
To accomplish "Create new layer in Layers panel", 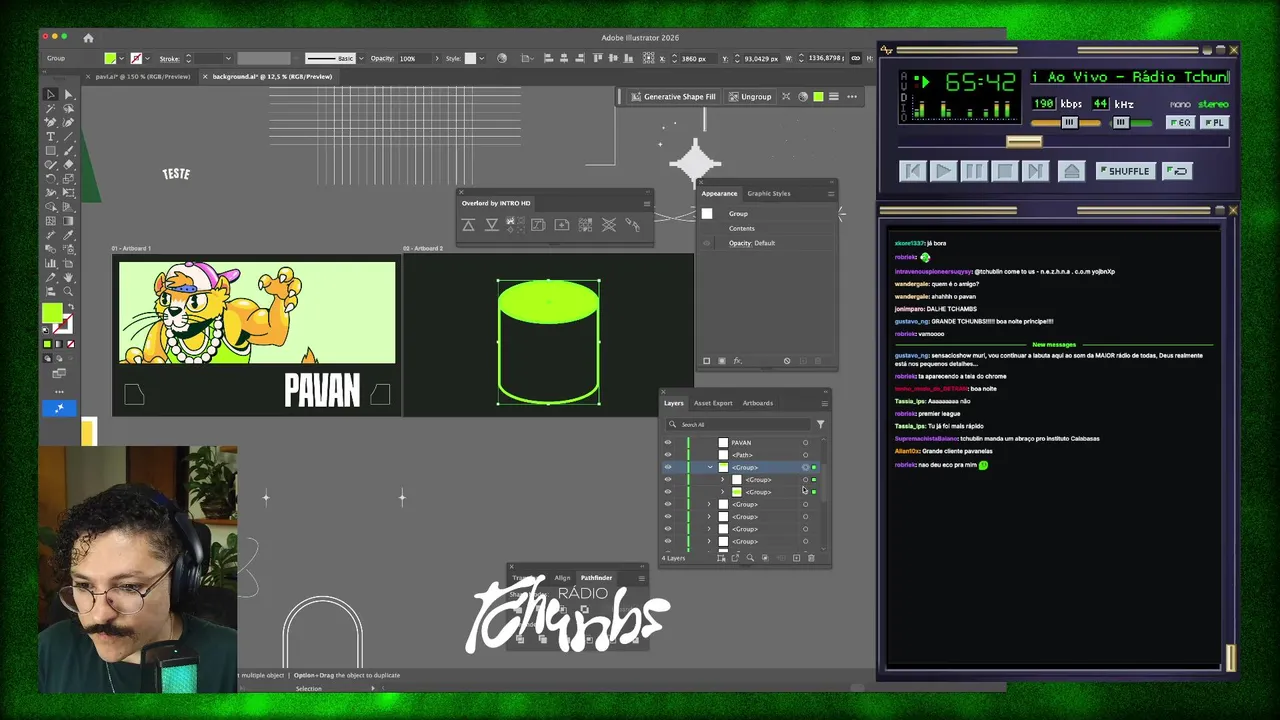I will click(796, 558).
